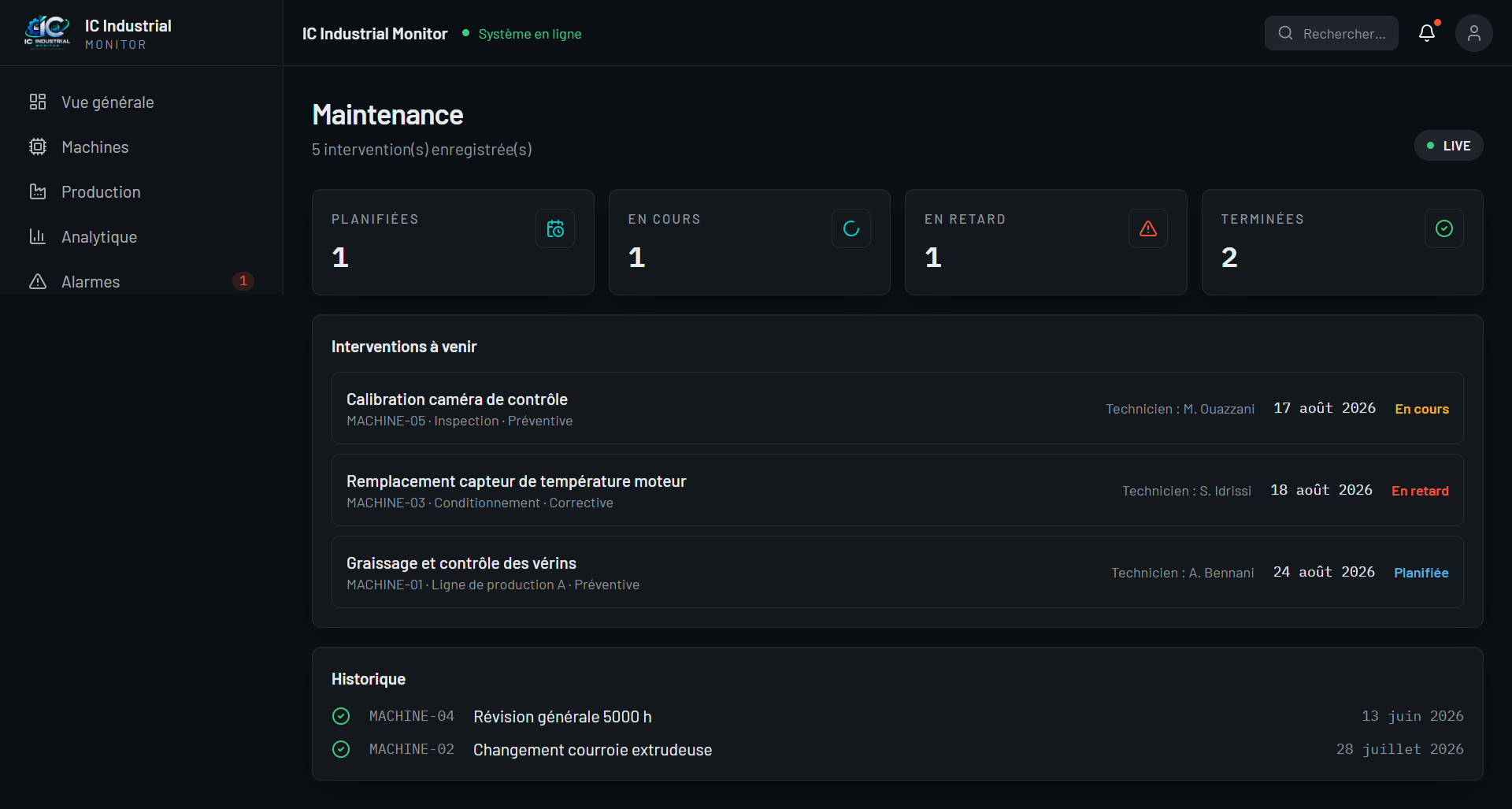The height and width of the screenshot is (809, 1512).
Task: Click the calendar icon on Planifiées card
Action: pyautogui.click(x=555, y=228)
